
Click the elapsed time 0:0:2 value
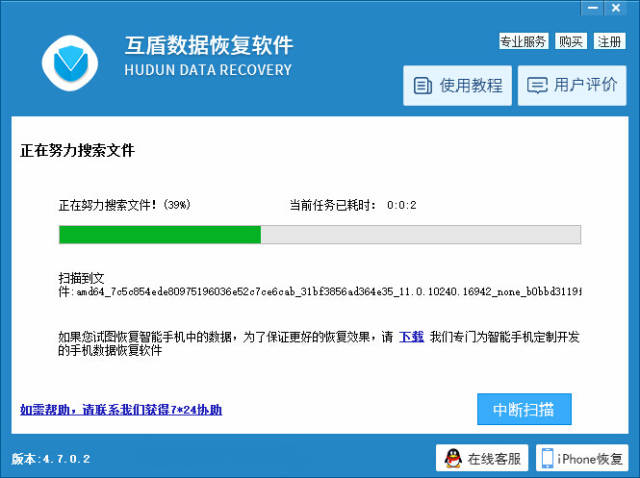(402, 205)
